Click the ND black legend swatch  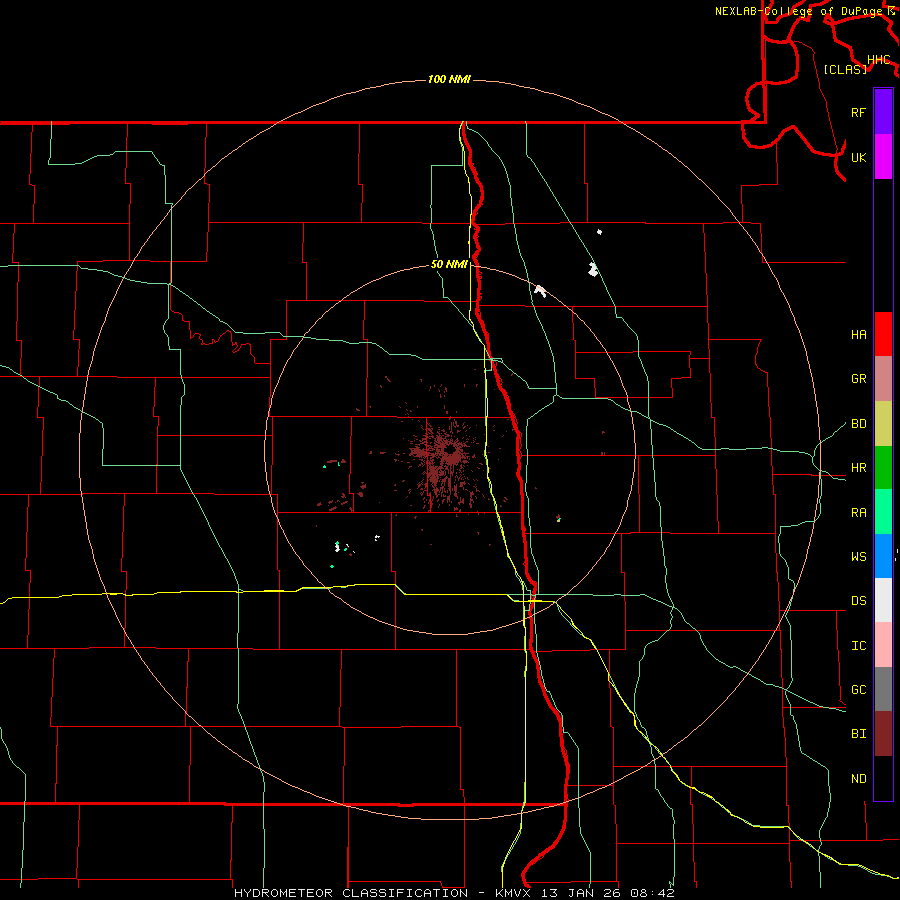(883, 778)
